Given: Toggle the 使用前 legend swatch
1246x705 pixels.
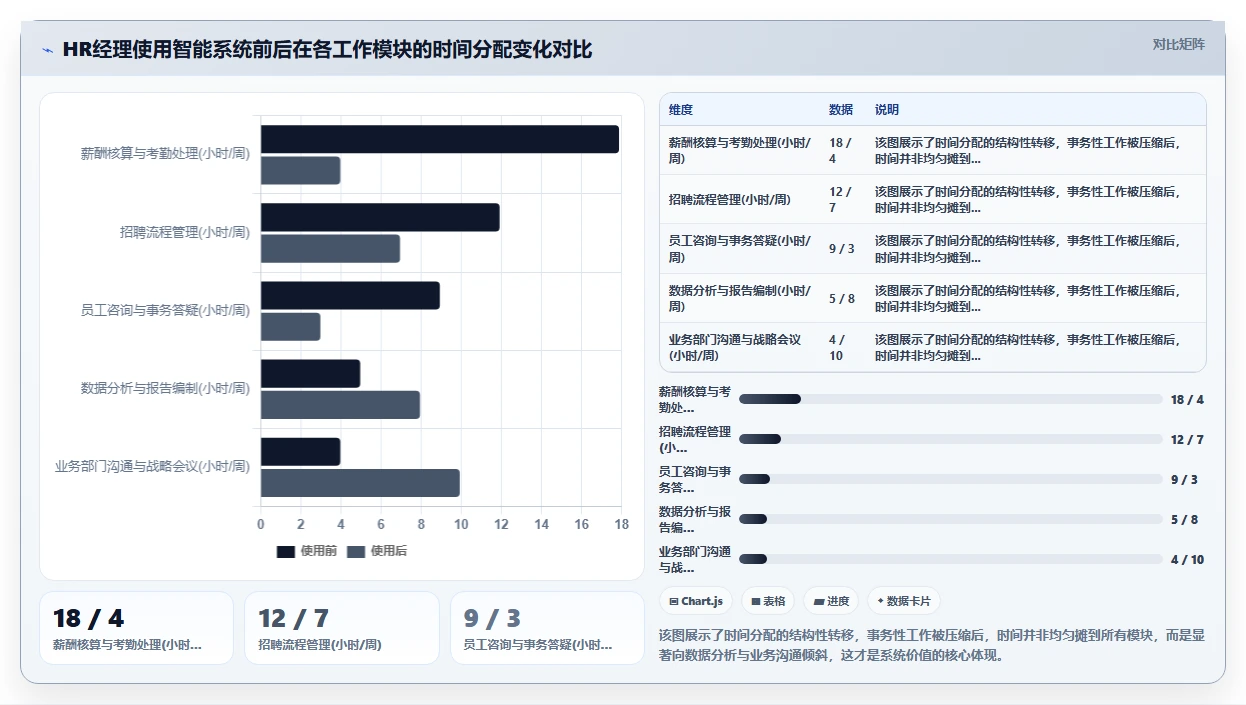Looking at the screenshot, I should pos(286,551).
